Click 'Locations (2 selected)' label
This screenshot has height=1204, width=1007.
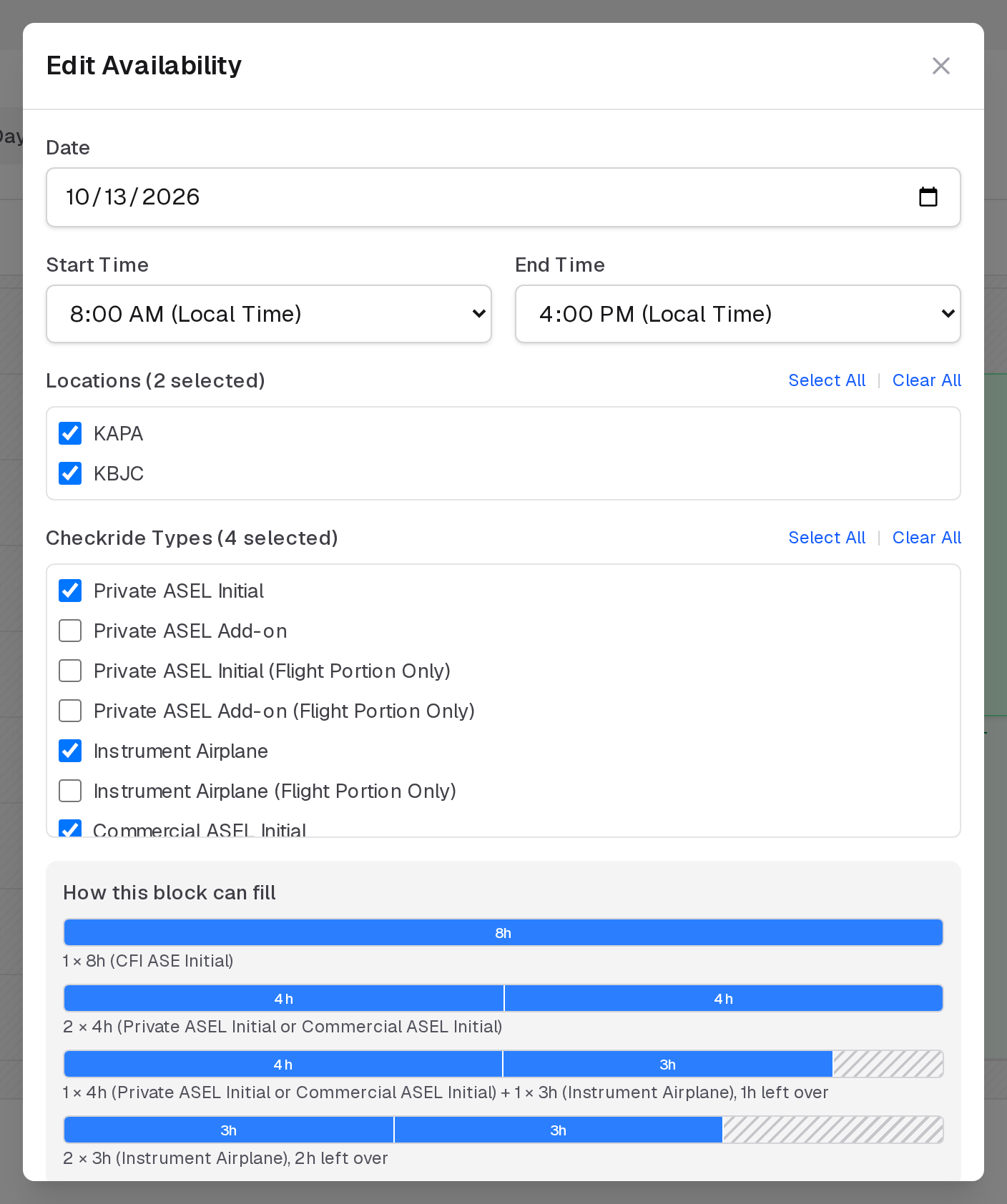(155, 380)
